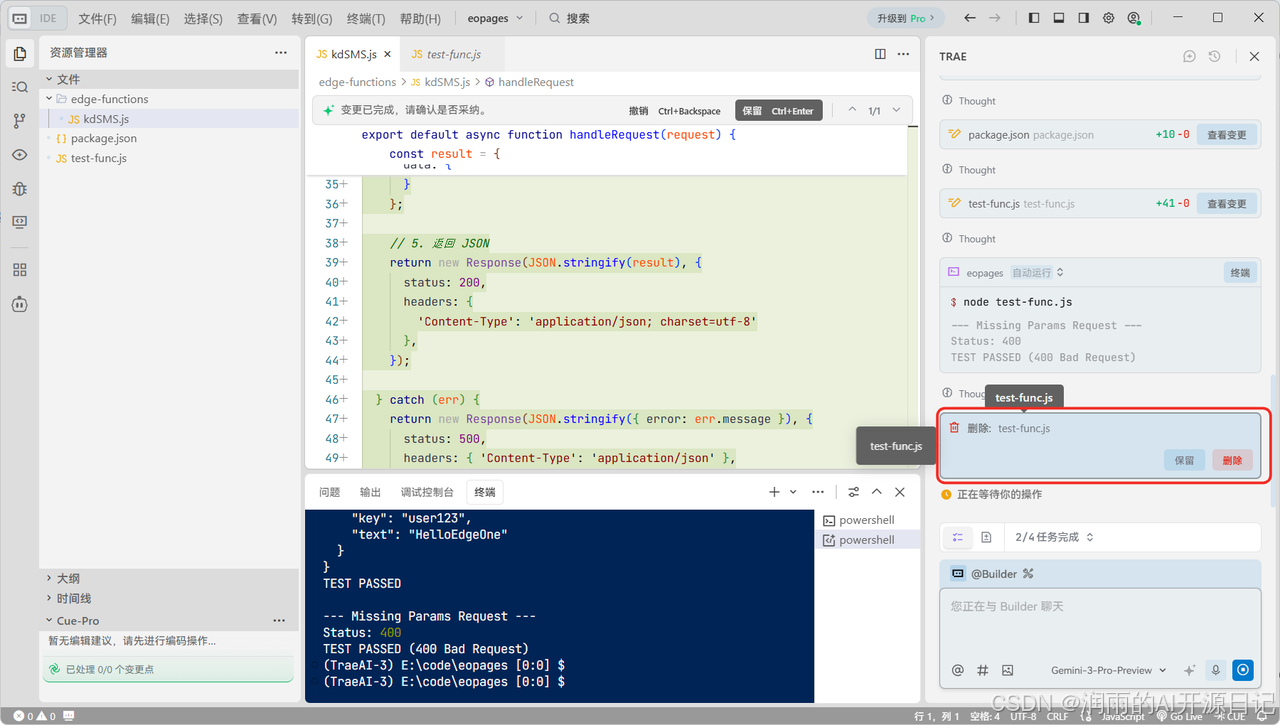
Task: Start a new chat in TRAE panel
Action: pyautogui.click(x=1189, y=56)
